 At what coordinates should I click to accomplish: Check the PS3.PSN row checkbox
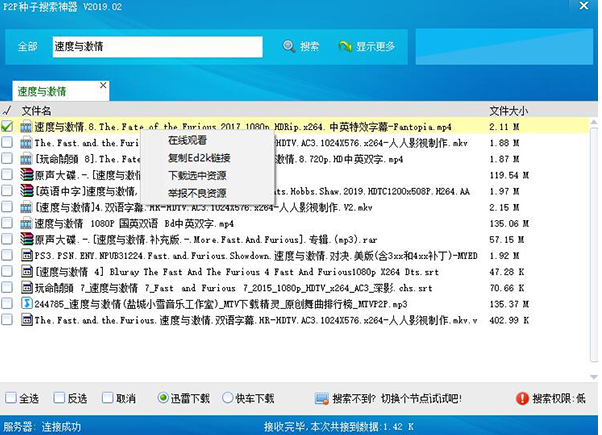[7, 255]
